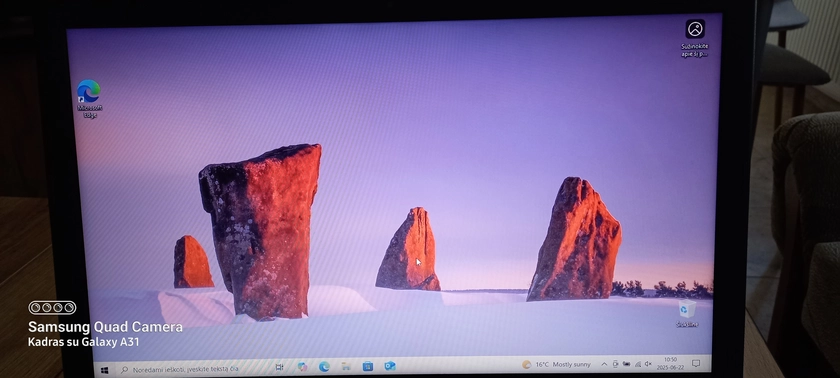Toggle the muted volume speaker icon
Screen dimensions: 840x378
point(648,364)
